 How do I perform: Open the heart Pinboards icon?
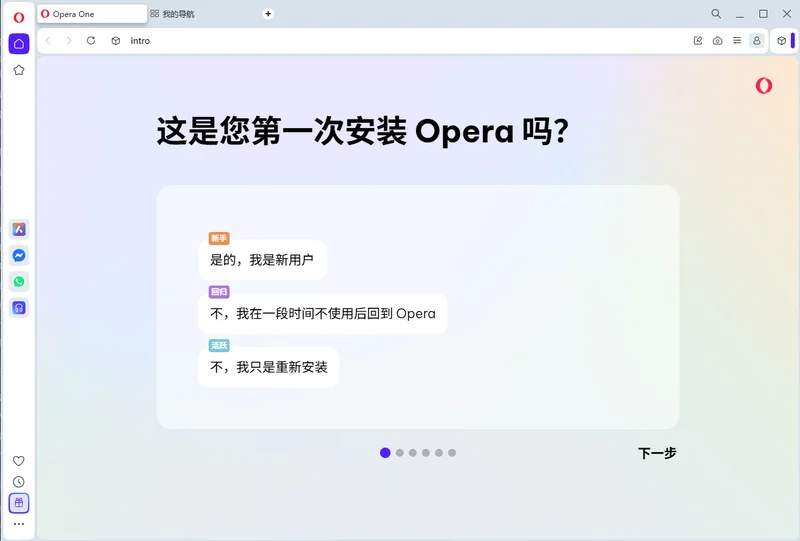click(19, 461)
